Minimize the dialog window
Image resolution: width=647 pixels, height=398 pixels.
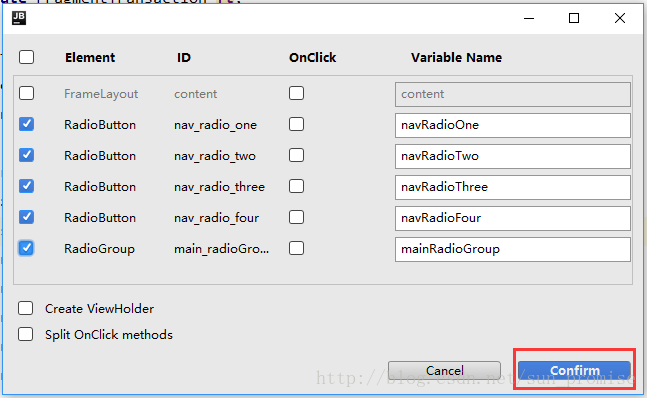(529, 18)
